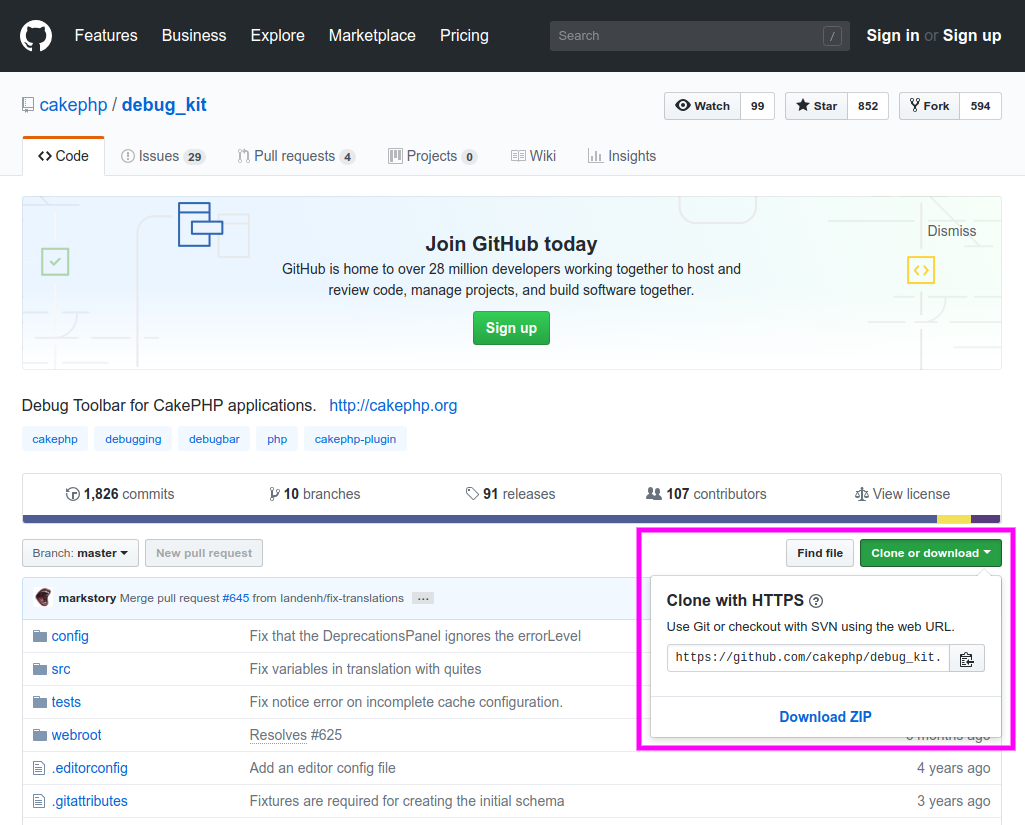Click the help icon beside Clone with HTTPS
The image size is (1025, 825).
(816, 601)
